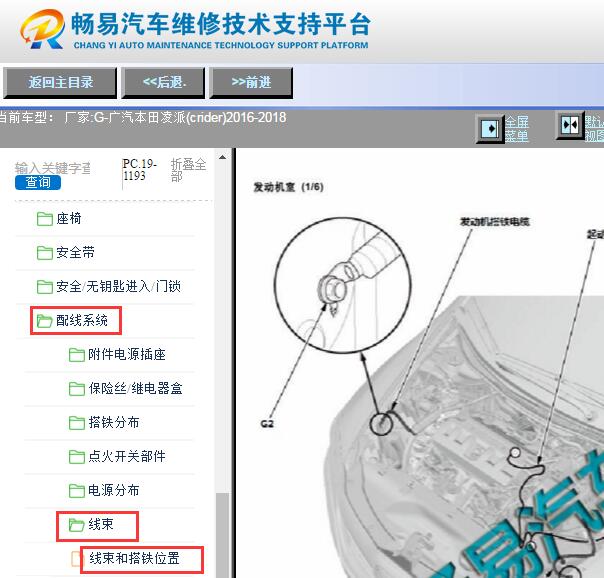Open the 保险丝/继电器盒 folder icon
The image size is (604, 578).
tap(77, 389)
